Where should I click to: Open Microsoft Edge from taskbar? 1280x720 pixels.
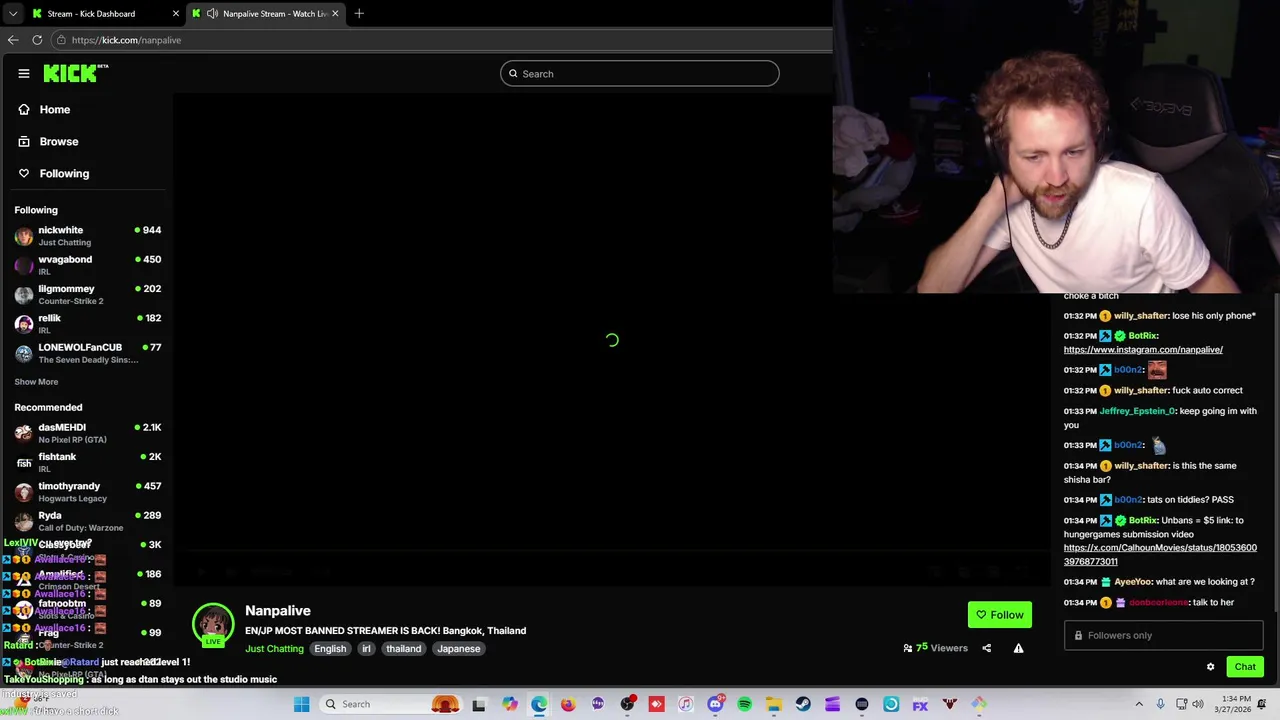(x=539, y=704)
